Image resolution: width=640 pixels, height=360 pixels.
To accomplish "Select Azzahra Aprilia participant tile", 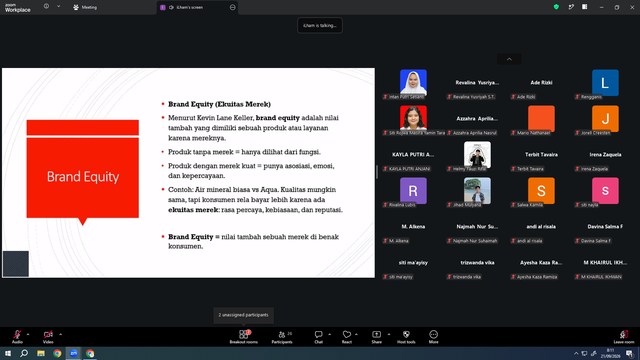I will click(x=477, y=118).
